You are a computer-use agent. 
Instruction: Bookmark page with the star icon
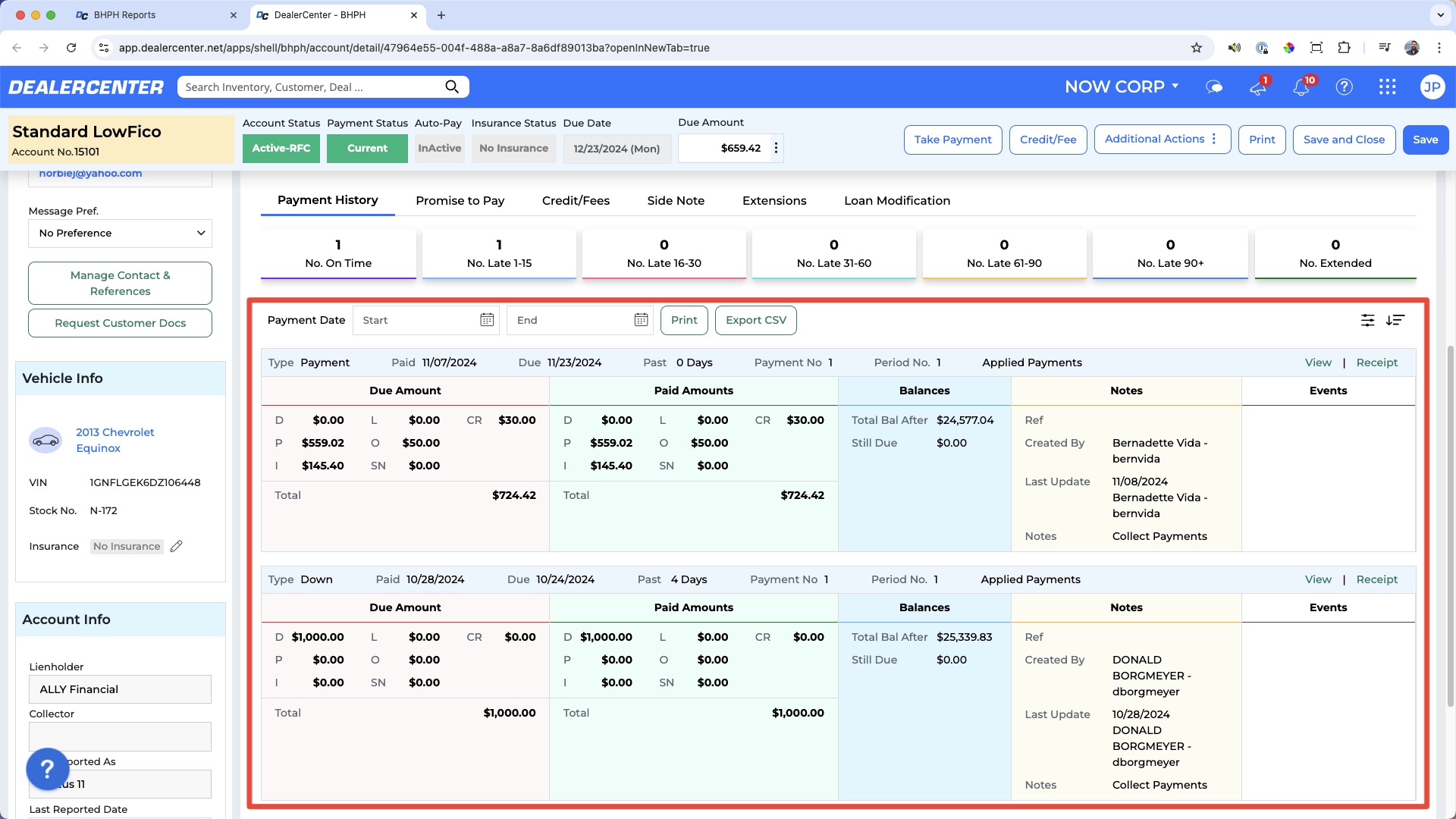1197,48
